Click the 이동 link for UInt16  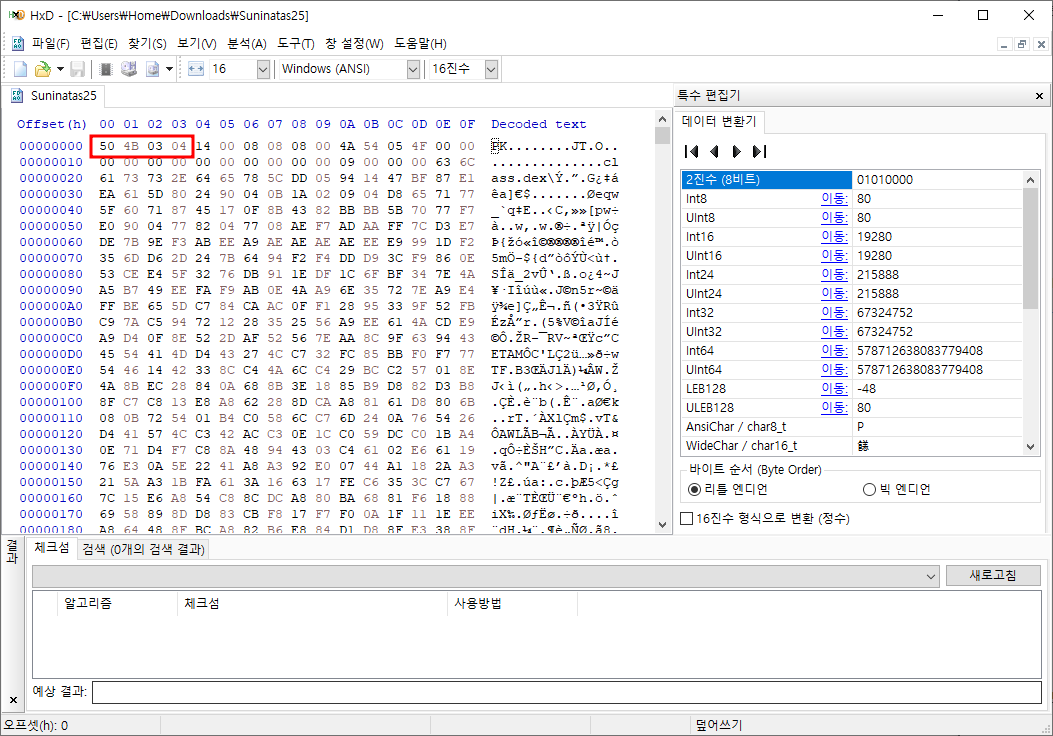[834, 256]
